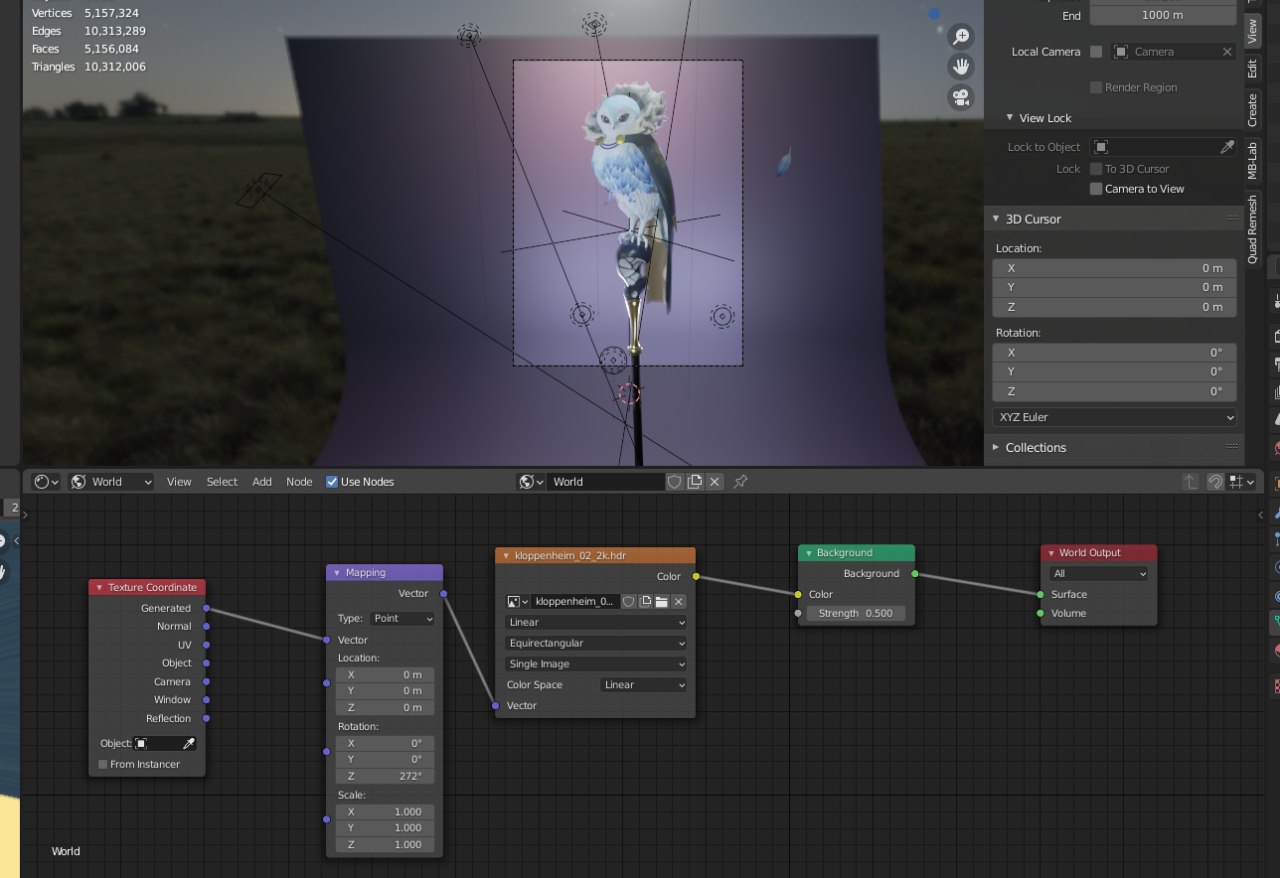Click the eyedropper in the Texture Coordinate Object field

click(x=188, y=744)
